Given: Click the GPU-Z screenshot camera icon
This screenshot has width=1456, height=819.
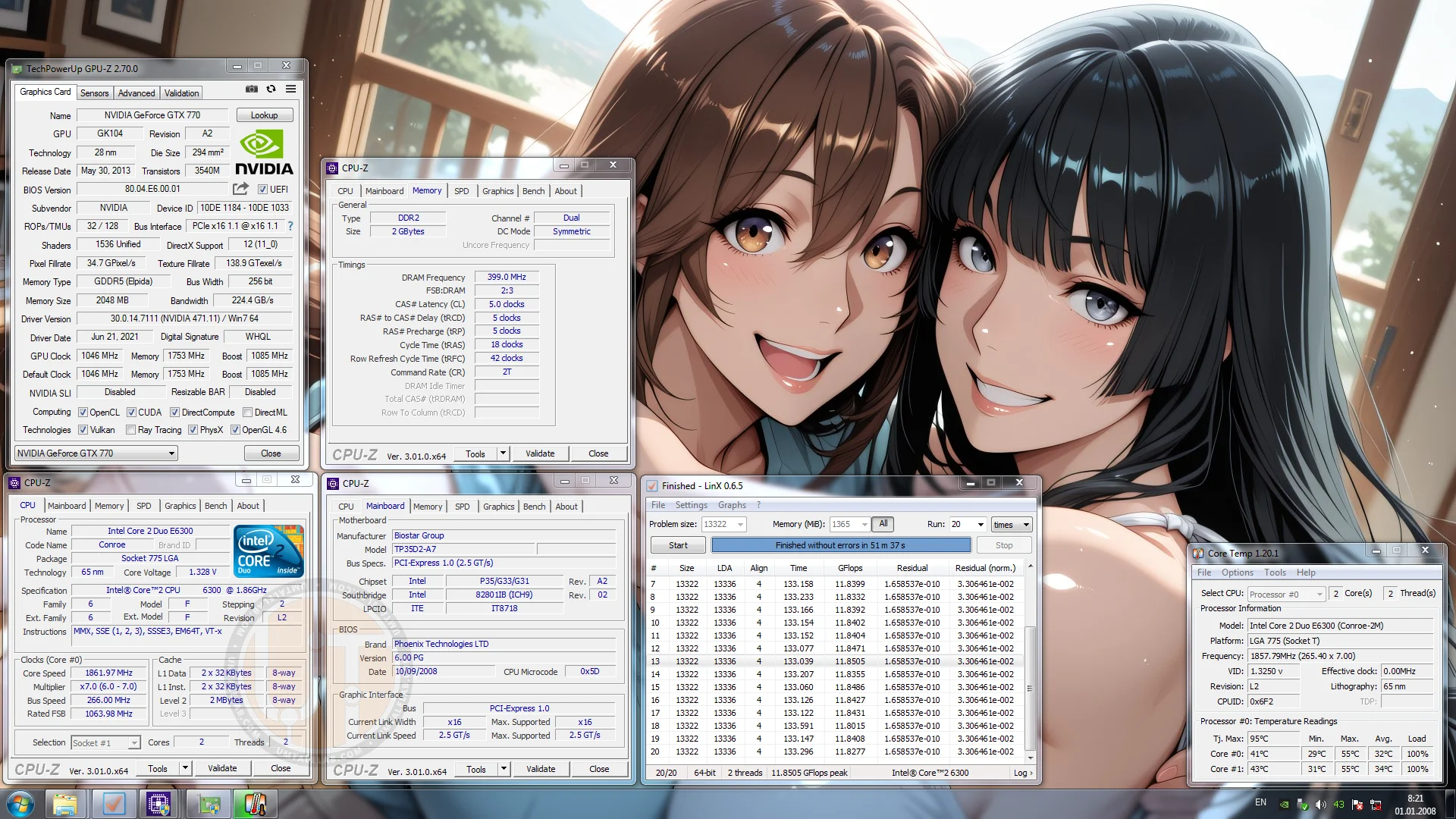Looking at the screenshot, I should coord(251,89).
